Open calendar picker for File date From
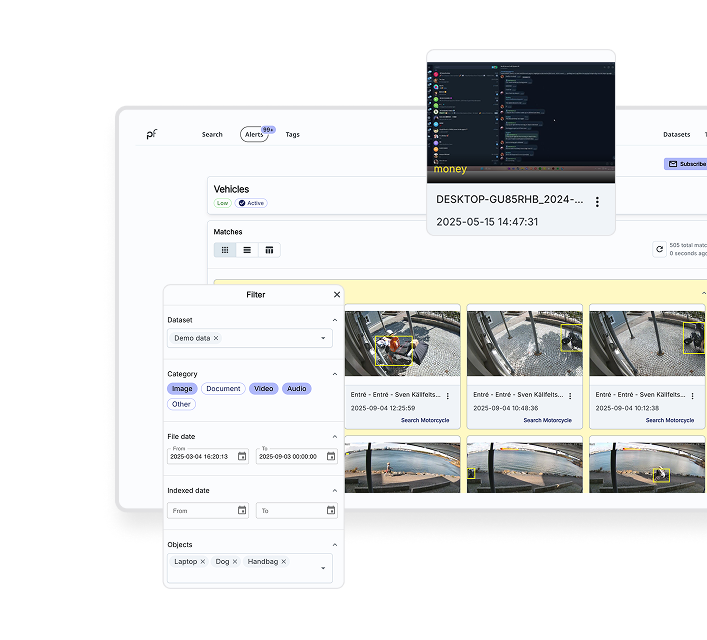Image resolution: width=707 pixels, height=640 pixels. [x=242, y=456]
